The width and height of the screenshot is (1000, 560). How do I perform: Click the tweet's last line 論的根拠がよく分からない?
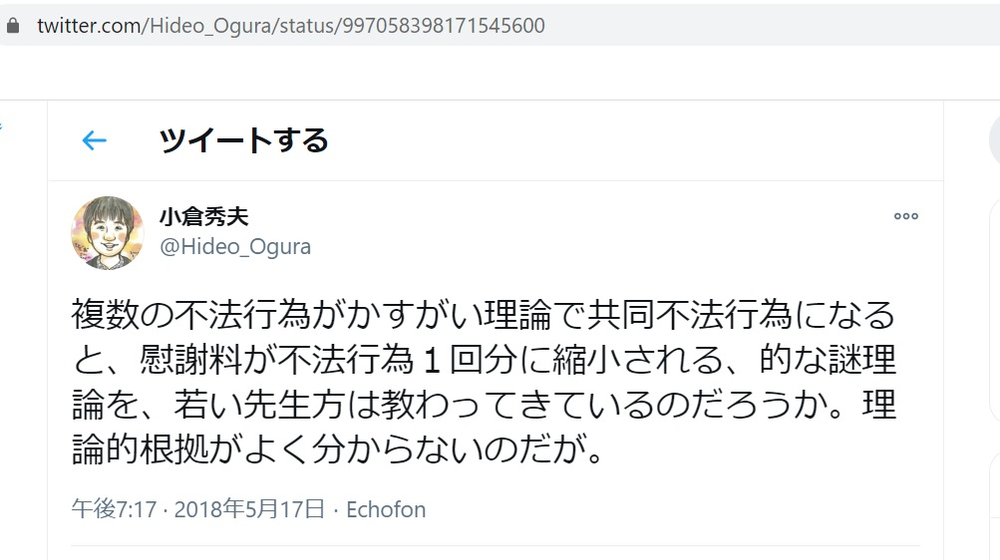click(337, 450)
